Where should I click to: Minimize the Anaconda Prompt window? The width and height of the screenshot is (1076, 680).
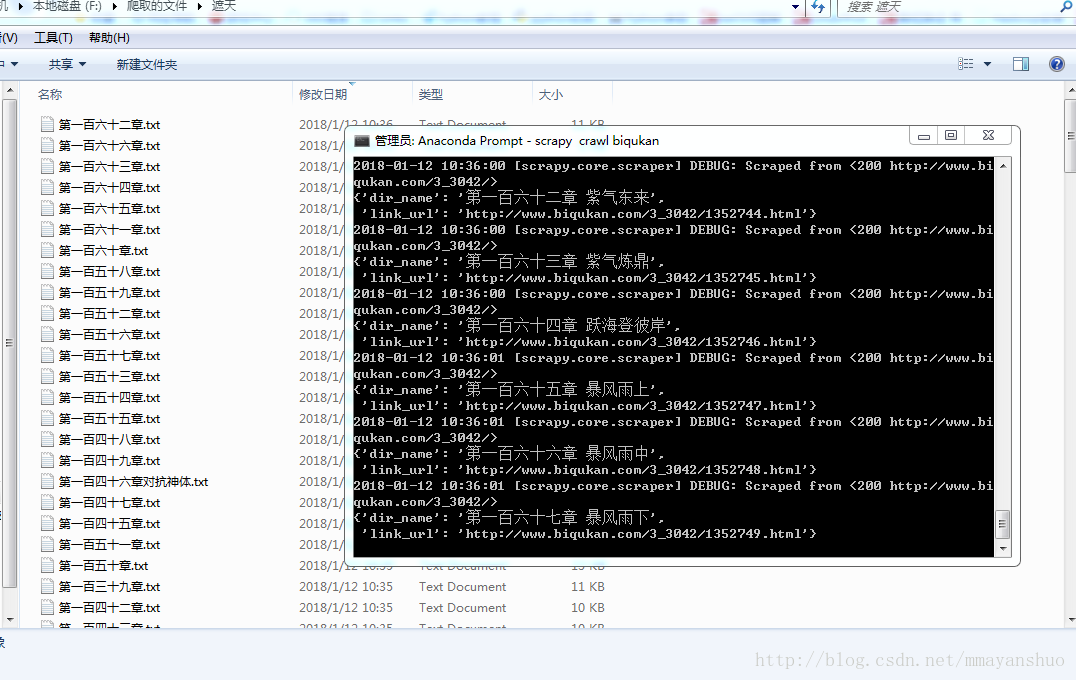coord(924,136)
